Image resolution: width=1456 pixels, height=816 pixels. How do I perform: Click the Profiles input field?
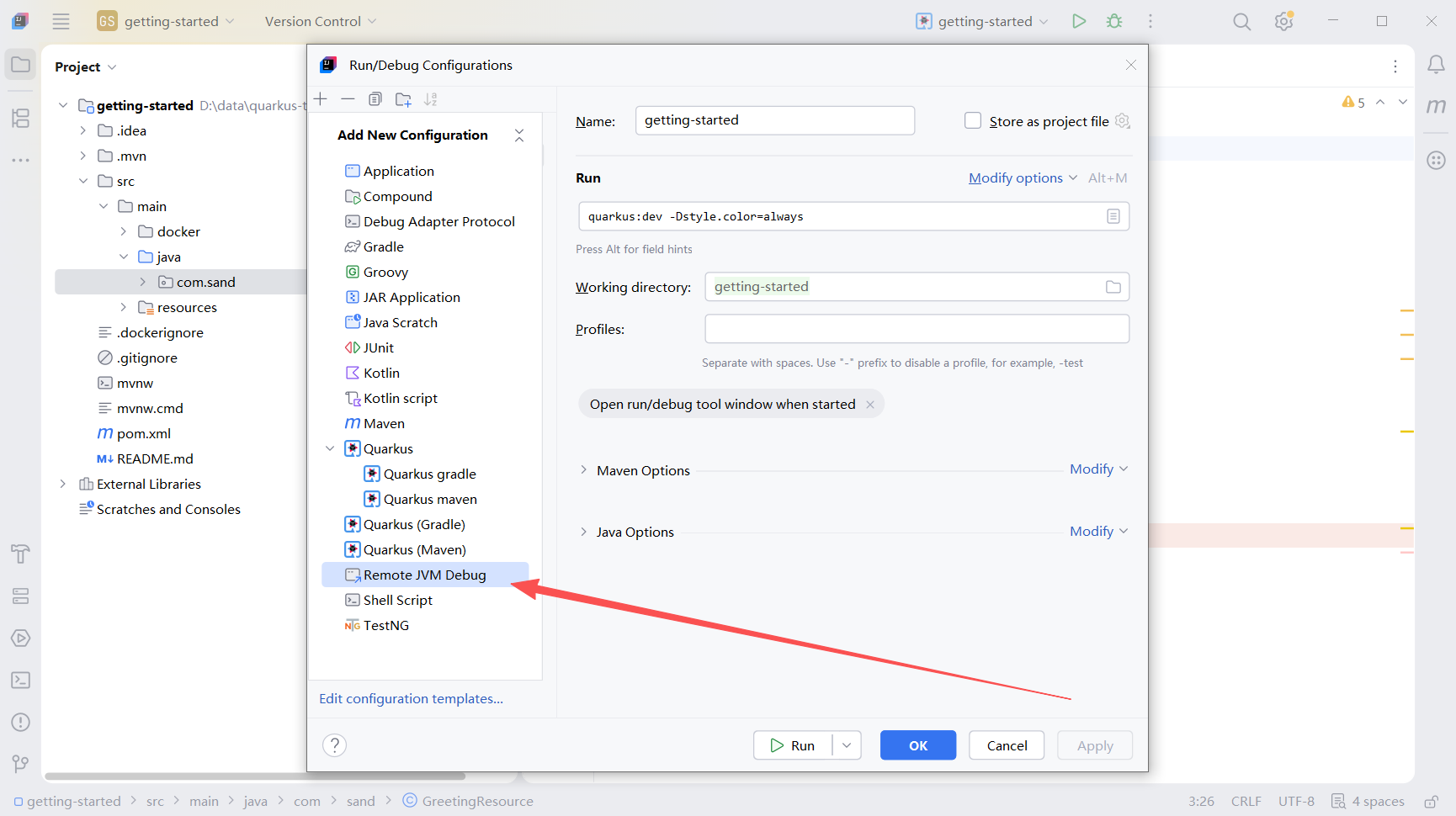click(917, 329)
